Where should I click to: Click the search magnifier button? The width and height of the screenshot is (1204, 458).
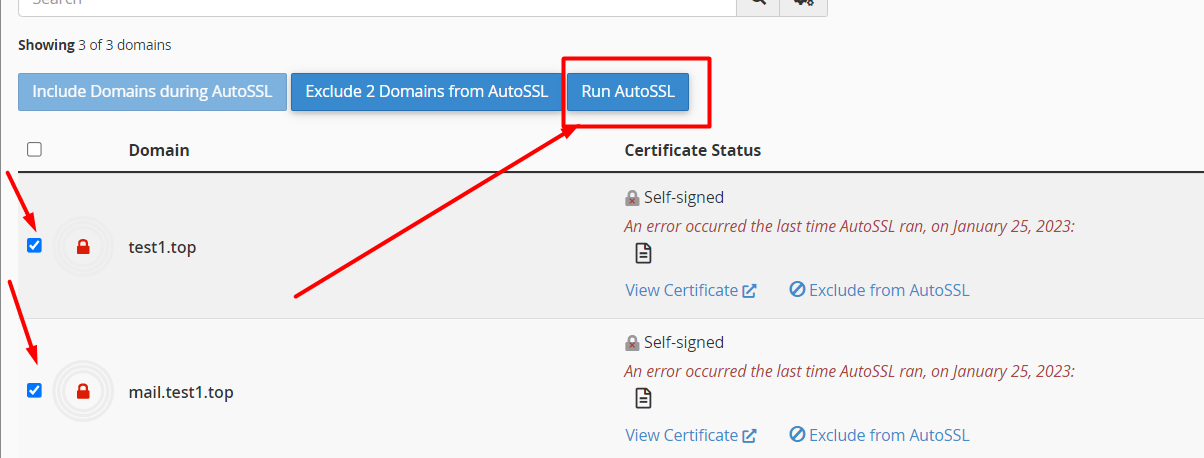(759, 4)
